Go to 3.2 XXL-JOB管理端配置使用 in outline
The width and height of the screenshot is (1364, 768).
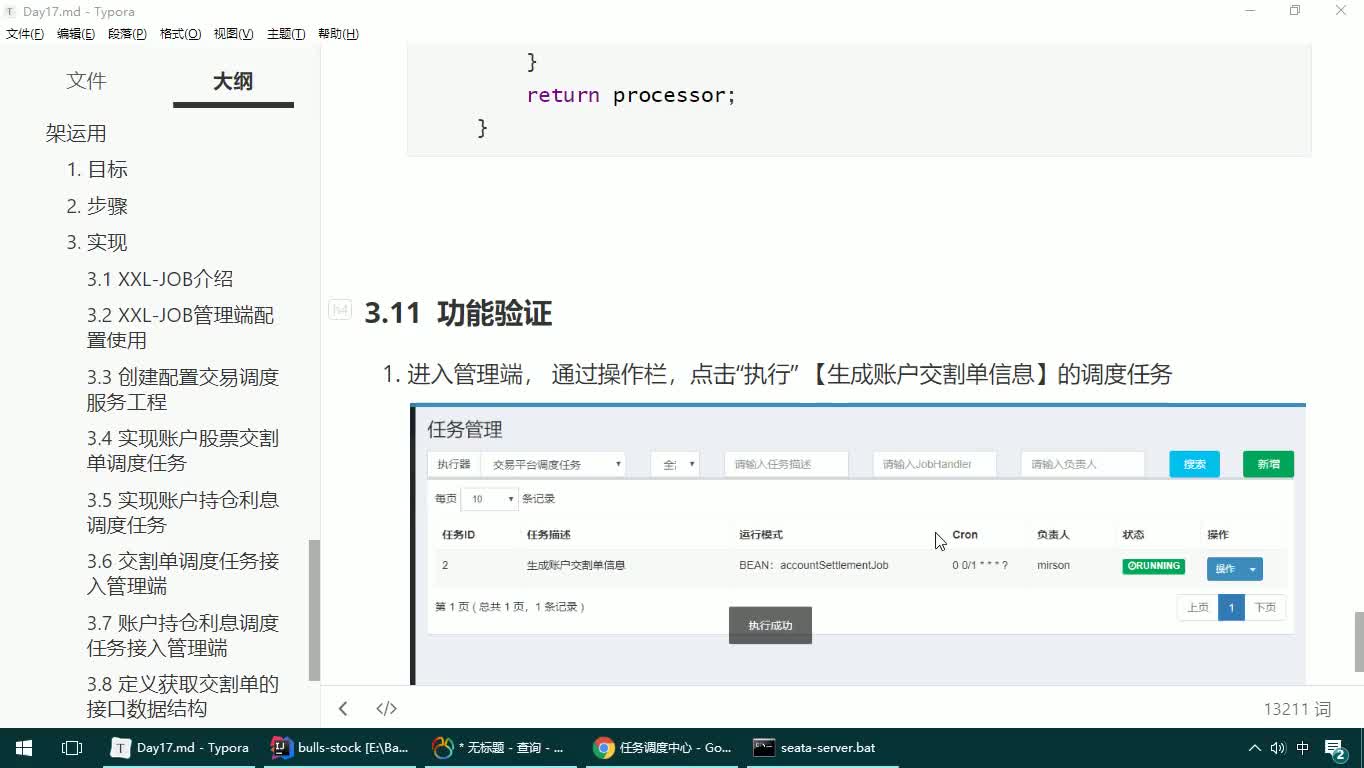pyautogui.click(x=180, y=328)
